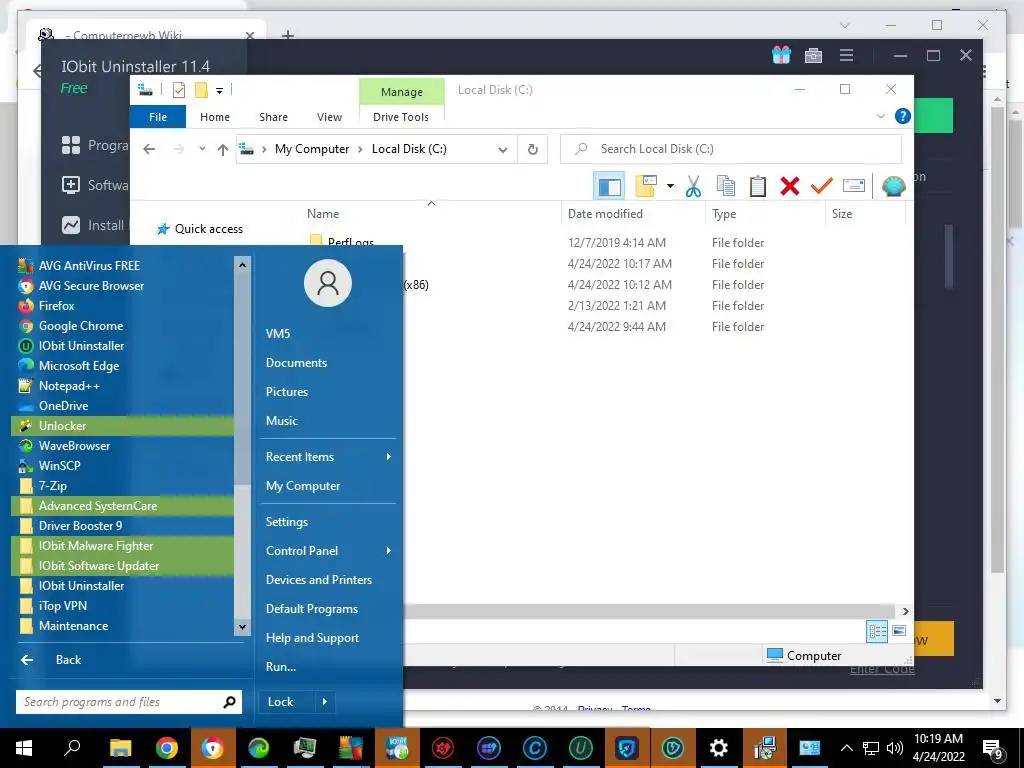Click My Computer breadcrumb in address bar
Screen dimensions: 1024x768
312,149
